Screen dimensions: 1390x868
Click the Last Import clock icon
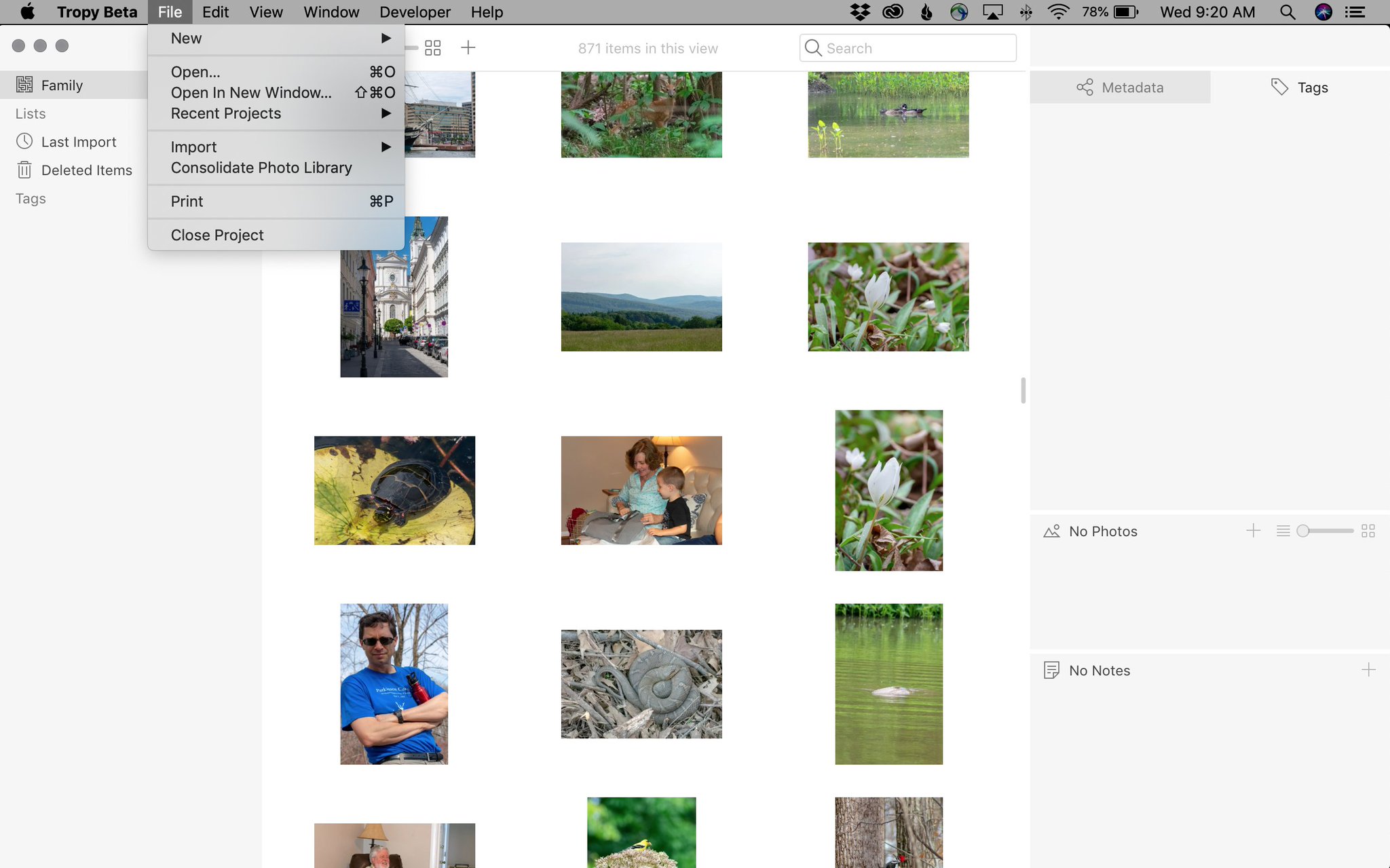(x=24, y=141)
